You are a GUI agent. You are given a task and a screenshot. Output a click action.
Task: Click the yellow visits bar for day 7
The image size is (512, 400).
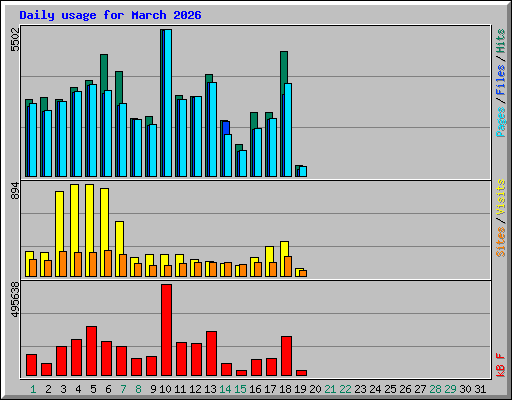(x=120, y=238)
